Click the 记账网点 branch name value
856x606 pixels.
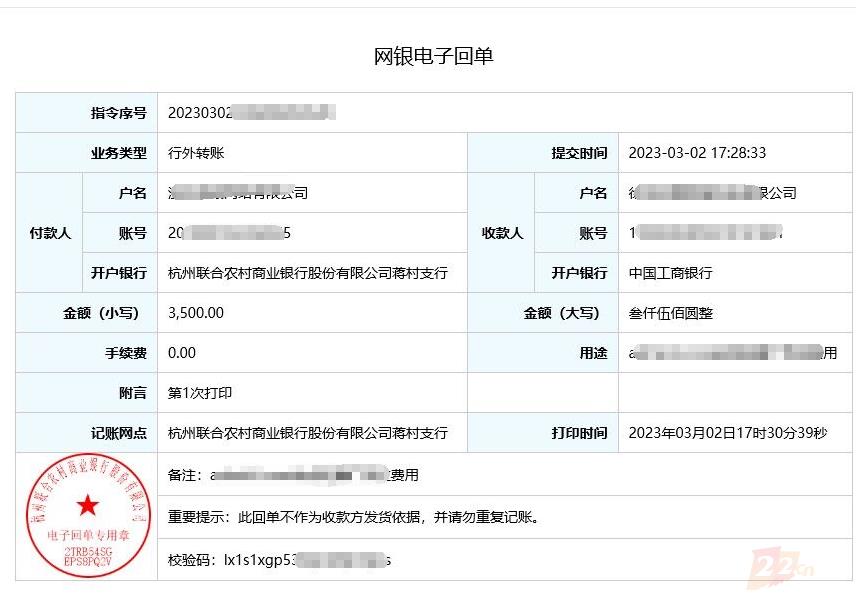coord(307,433)
